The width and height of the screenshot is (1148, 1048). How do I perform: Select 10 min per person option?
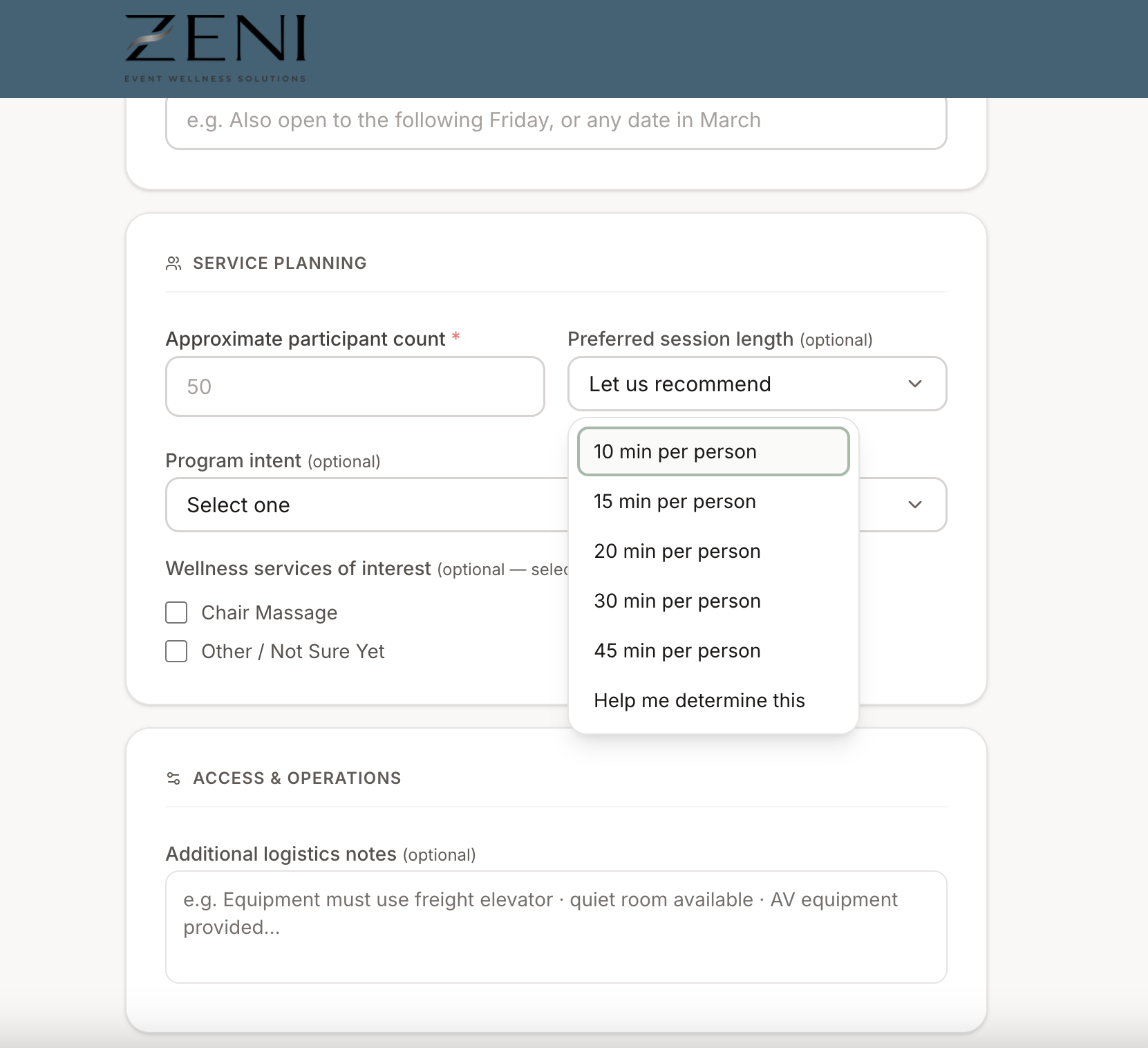tap(713, 451)
